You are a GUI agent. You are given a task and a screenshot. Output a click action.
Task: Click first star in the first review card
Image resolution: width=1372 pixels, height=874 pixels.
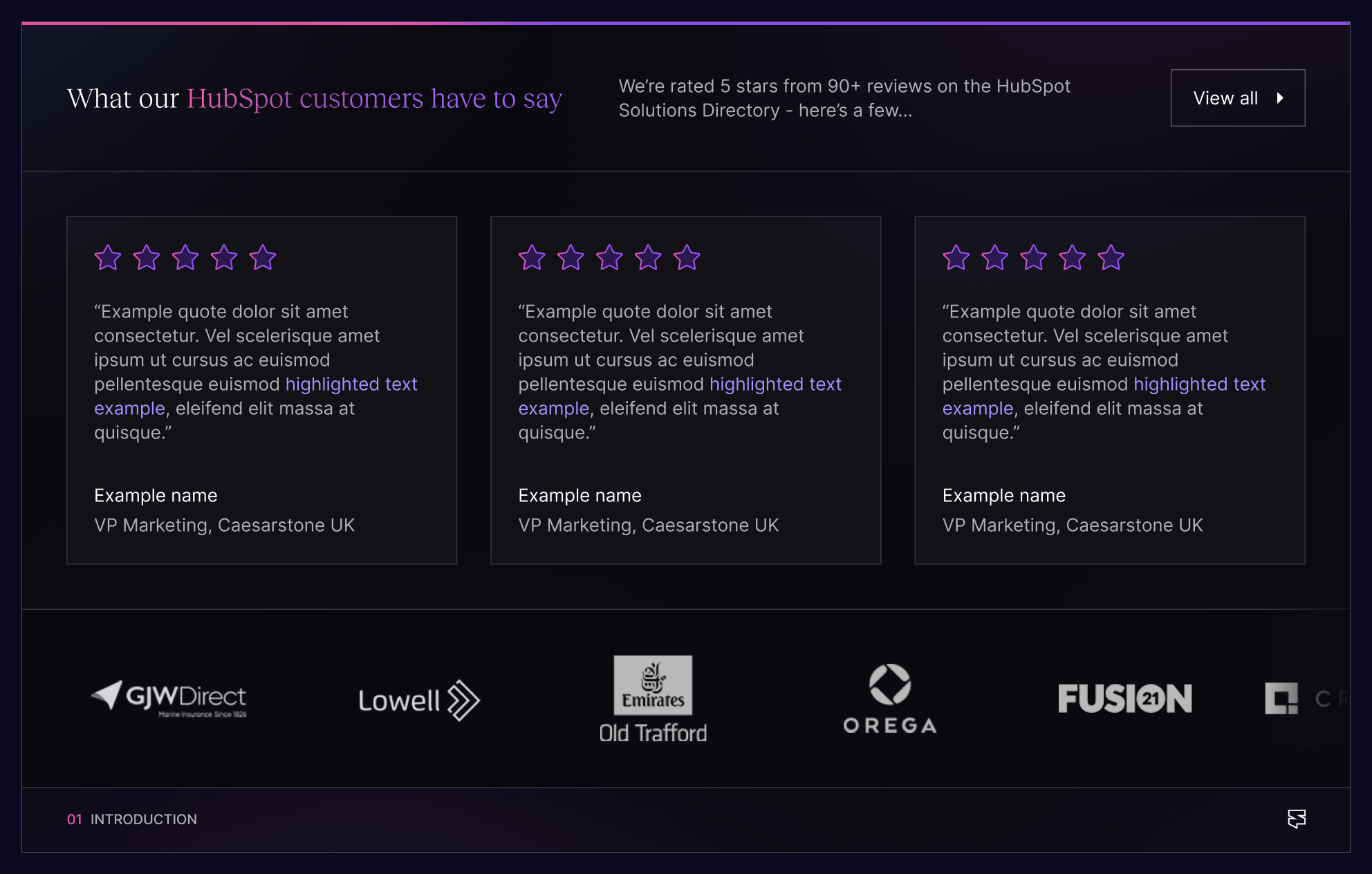[x=108, y=258]
